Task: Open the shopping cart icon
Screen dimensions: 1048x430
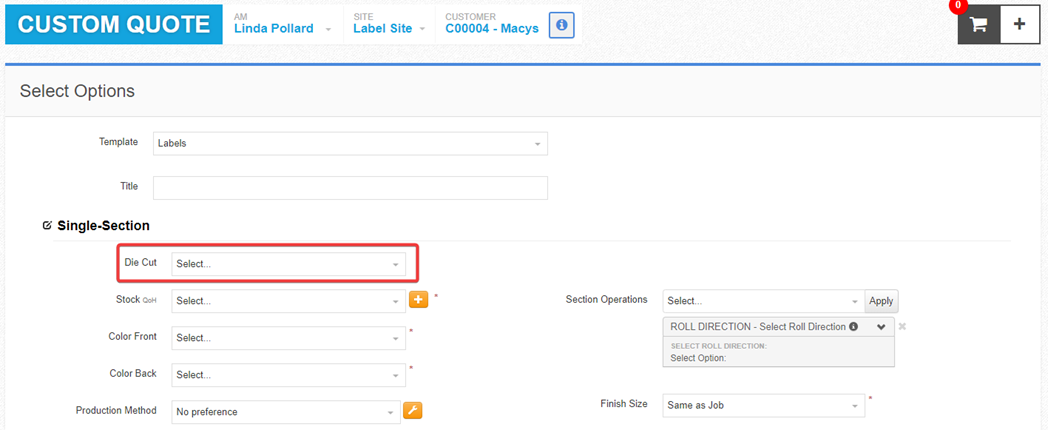Action: [x=979, y=25]
